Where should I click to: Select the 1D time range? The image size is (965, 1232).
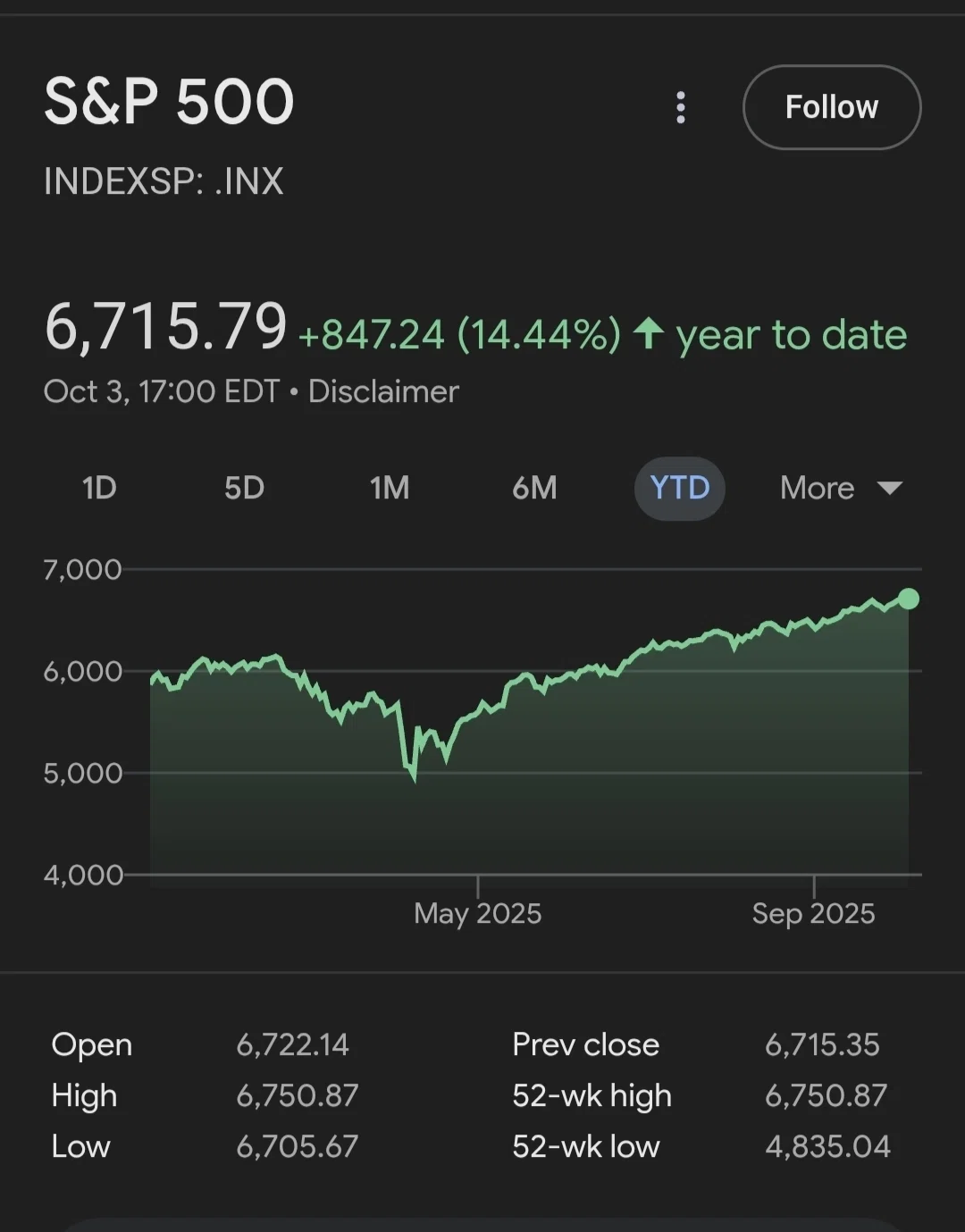click(99, 488)
